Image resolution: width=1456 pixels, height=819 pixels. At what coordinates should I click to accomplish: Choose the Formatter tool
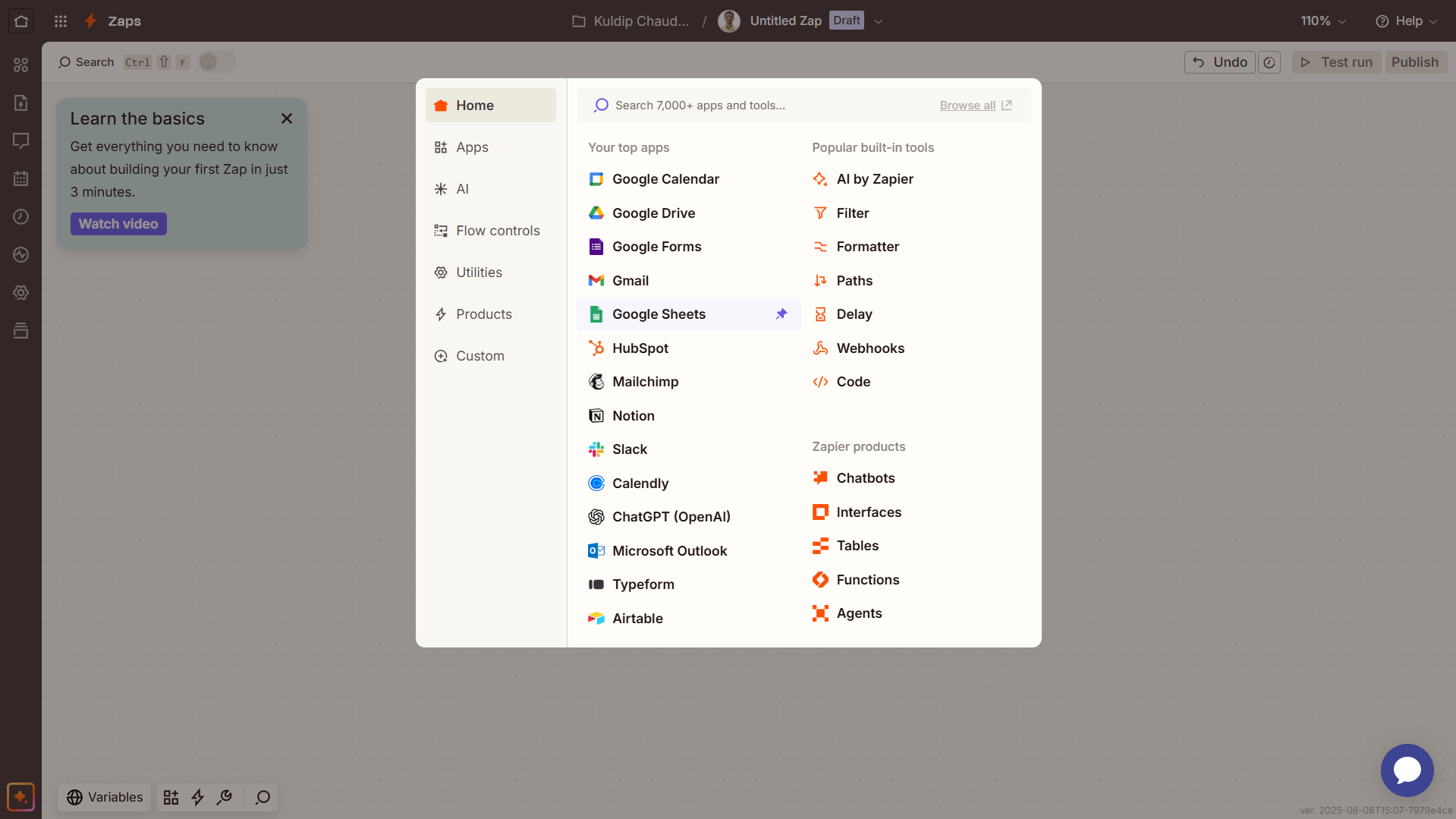point(914,247)
